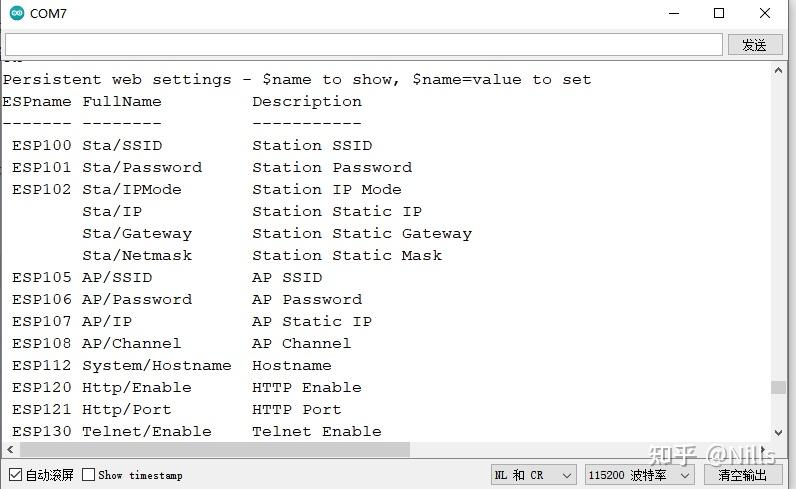Image resolution: width=796 pixels, height=489 pixels.
Task: Click the vertical scrollbar thumb
Action: tap(778, 387)
